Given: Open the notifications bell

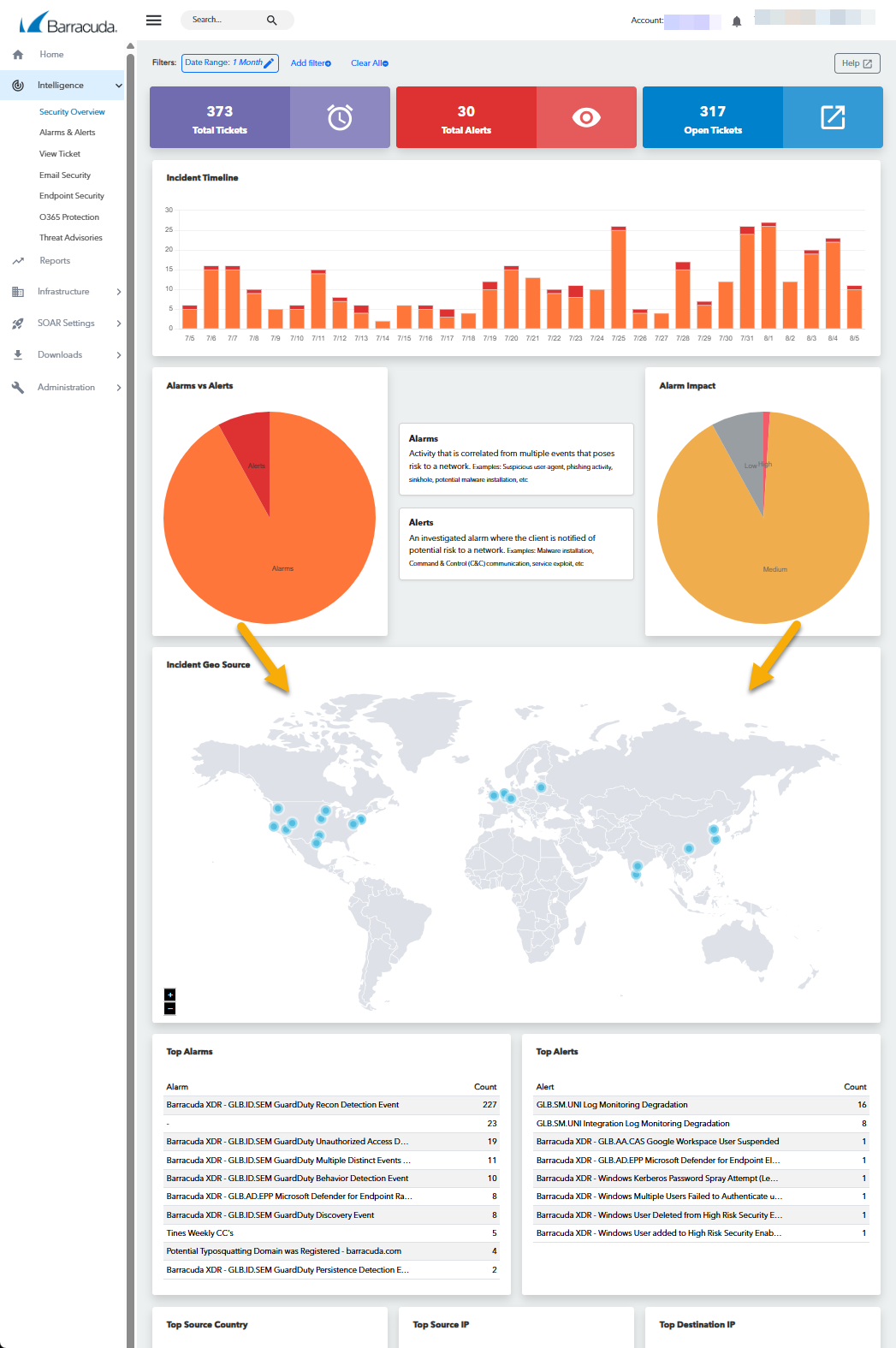Looking at the screenshot, I should point(736,21).
